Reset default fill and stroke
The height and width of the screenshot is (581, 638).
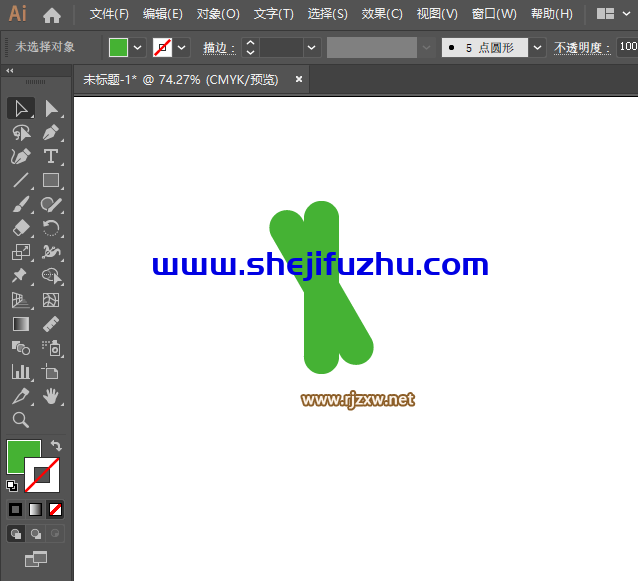12,486
